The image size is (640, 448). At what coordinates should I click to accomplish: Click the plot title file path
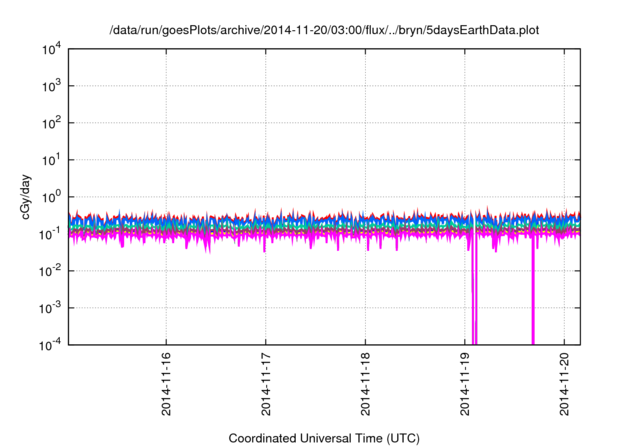(324, 31)
